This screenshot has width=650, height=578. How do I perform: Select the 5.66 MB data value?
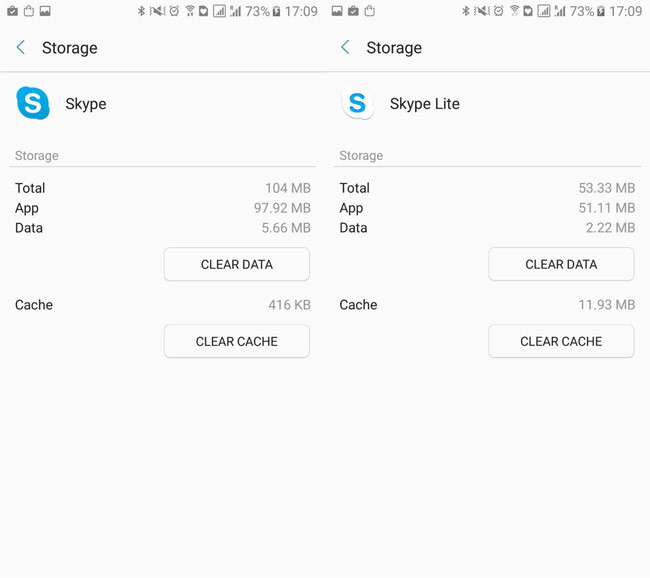pos(286,228)
